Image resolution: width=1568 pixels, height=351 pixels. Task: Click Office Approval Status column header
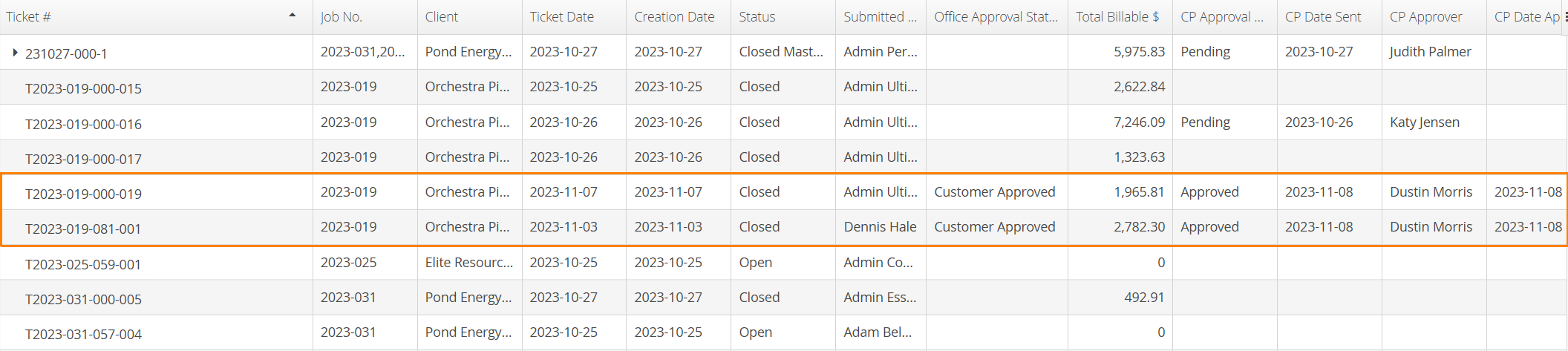coord(996,17)
